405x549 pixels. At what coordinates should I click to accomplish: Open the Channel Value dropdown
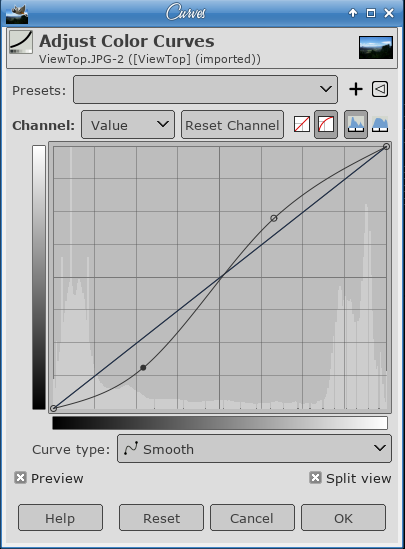coord(128,125)
